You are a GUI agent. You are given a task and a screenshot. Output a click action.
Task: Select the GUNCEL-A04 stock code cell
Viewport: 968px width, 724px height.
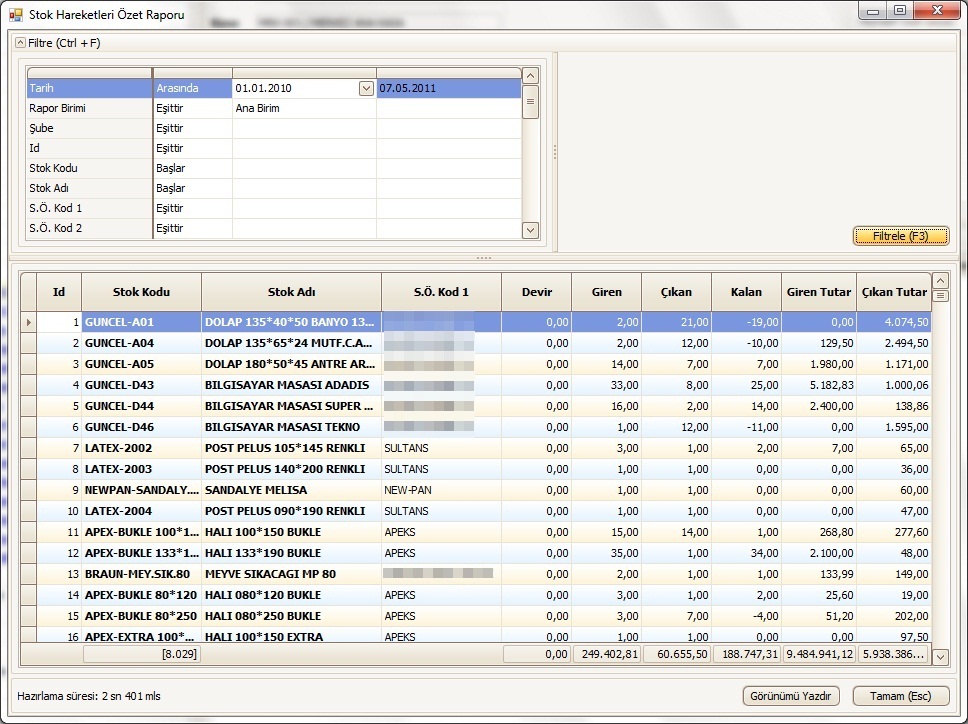[141, 343]
